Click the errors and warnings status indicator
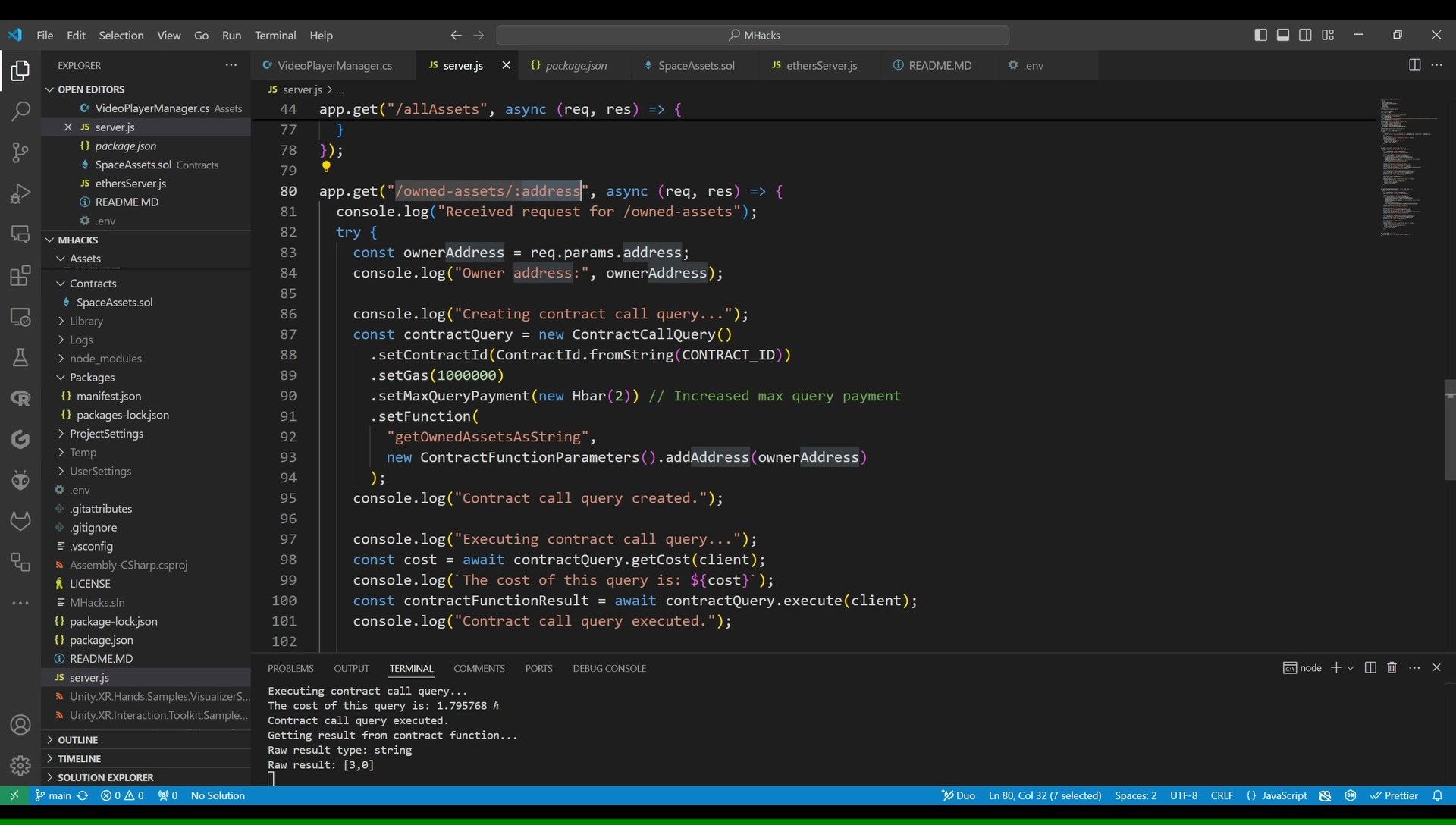The height and width of the screenshot is (825, 1456). tap(122, 795)
